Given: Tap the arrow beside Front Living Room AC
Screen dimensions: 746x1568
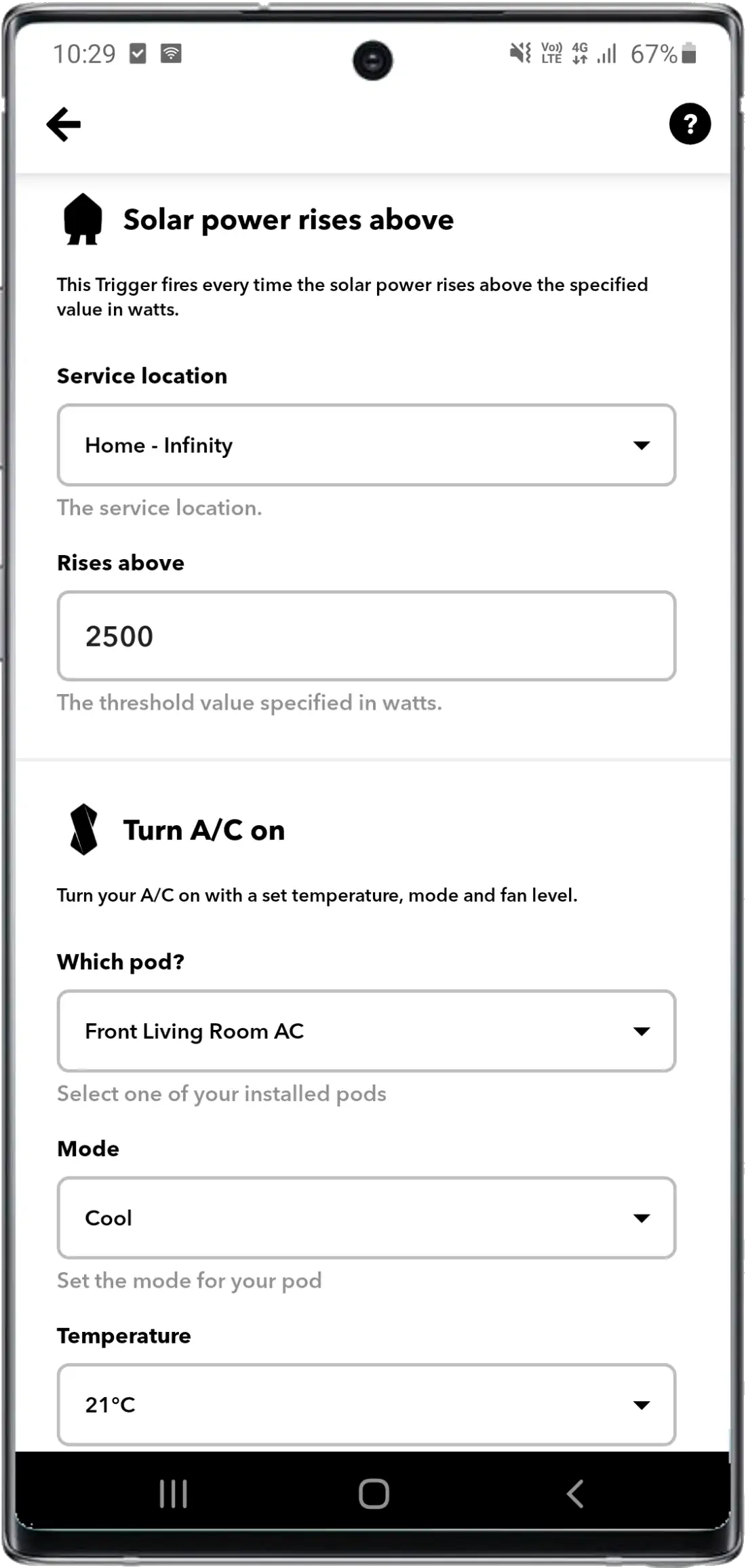Looking at the screenshot, I should (642, 1031).
